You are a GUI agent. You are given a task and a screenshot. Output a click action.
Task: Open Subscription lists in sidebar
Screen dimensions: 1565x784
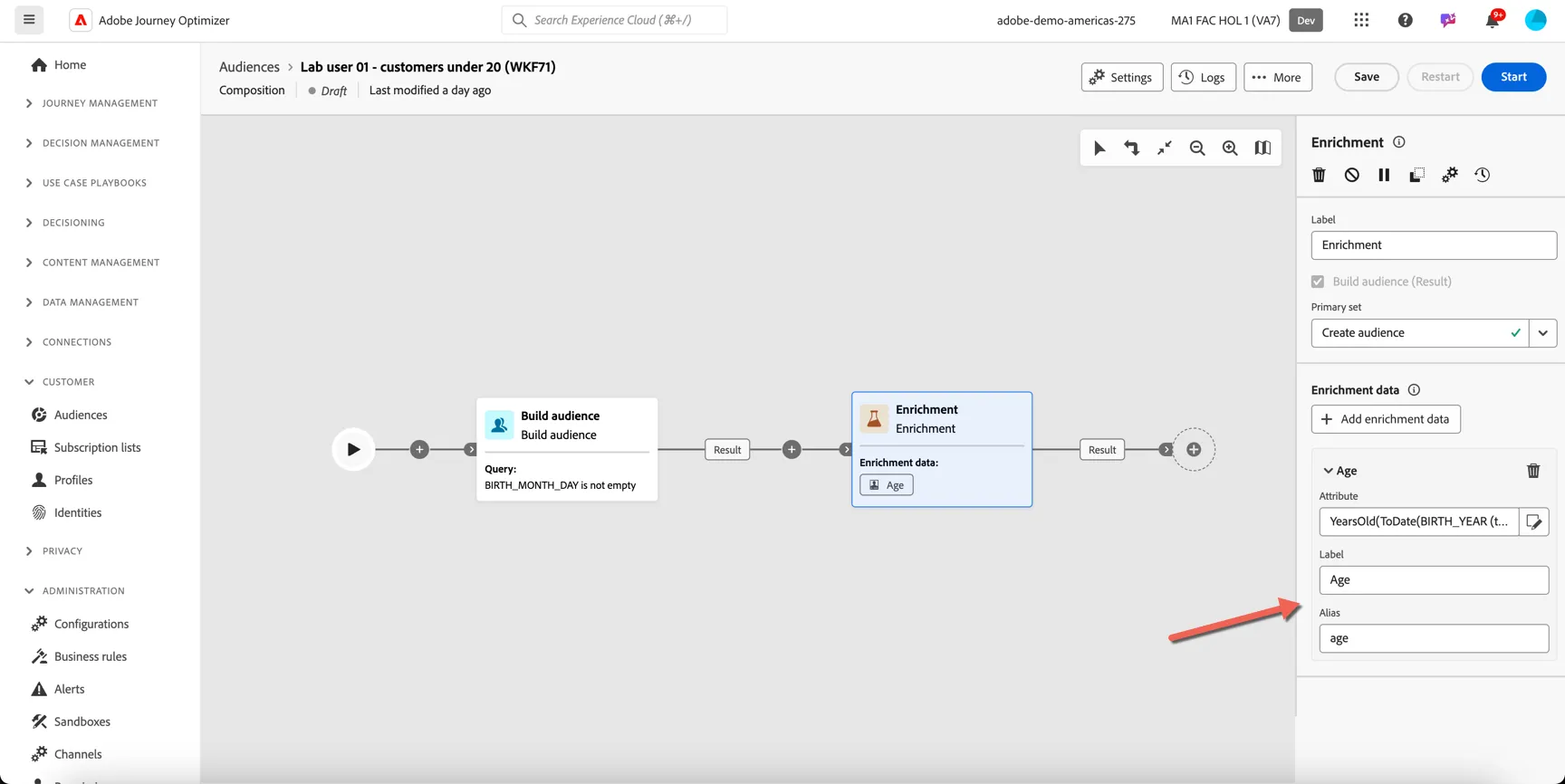pyautogui.click(x=97, y=447)
